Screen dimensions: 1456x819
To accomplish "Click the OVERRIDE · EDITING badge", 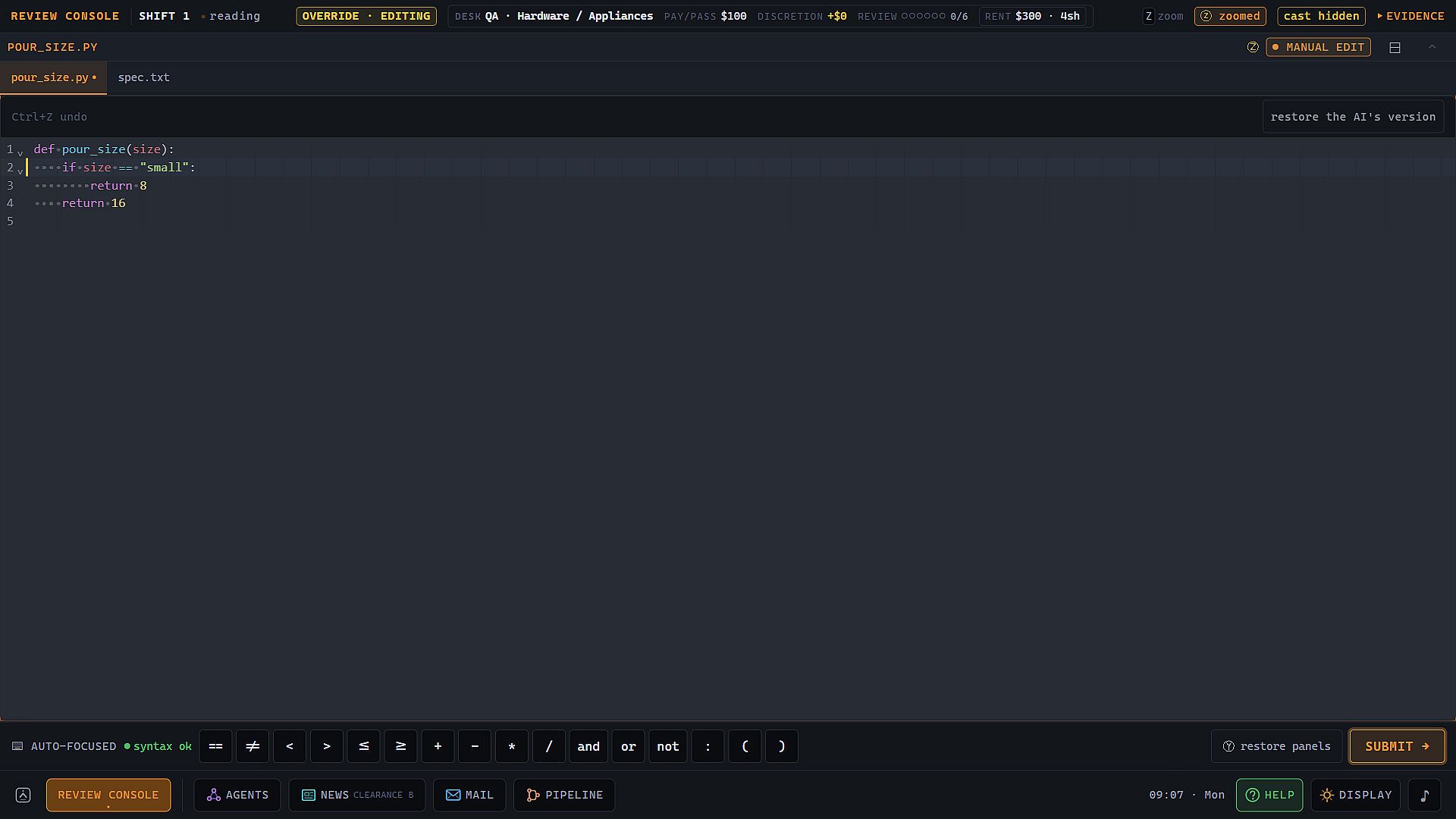I will 366,16.
